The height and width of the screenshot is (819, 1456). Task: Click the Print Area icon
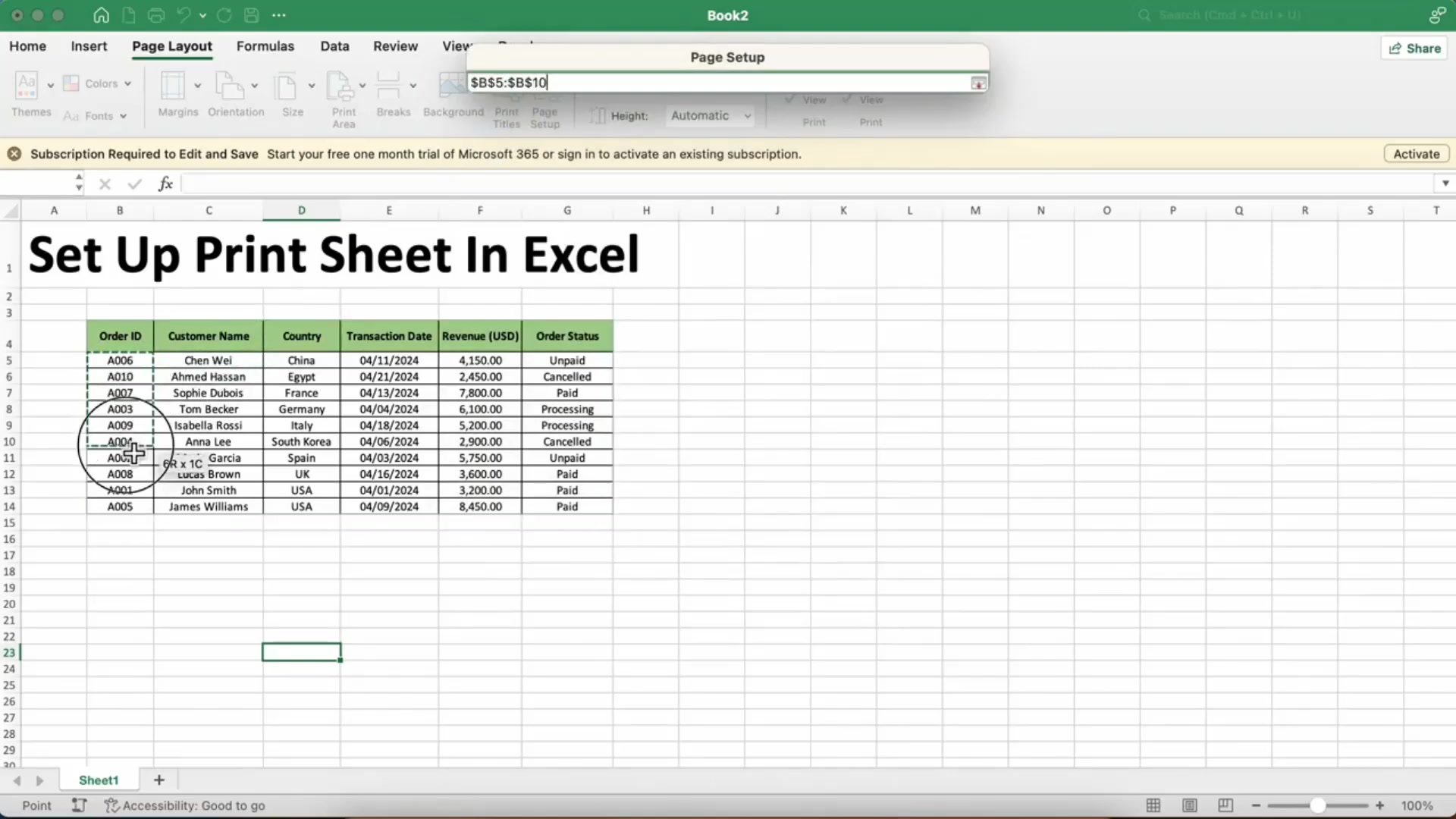click(x=339, y=86)
